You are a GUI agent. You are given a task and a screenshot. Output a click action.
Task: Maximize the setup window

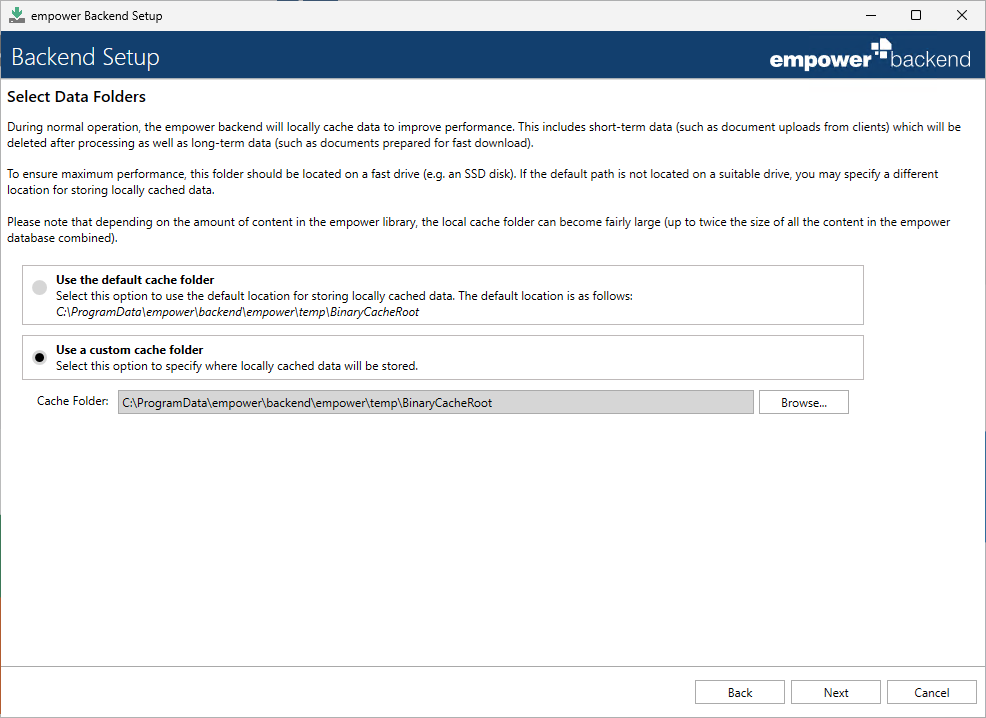click(916, 15)
